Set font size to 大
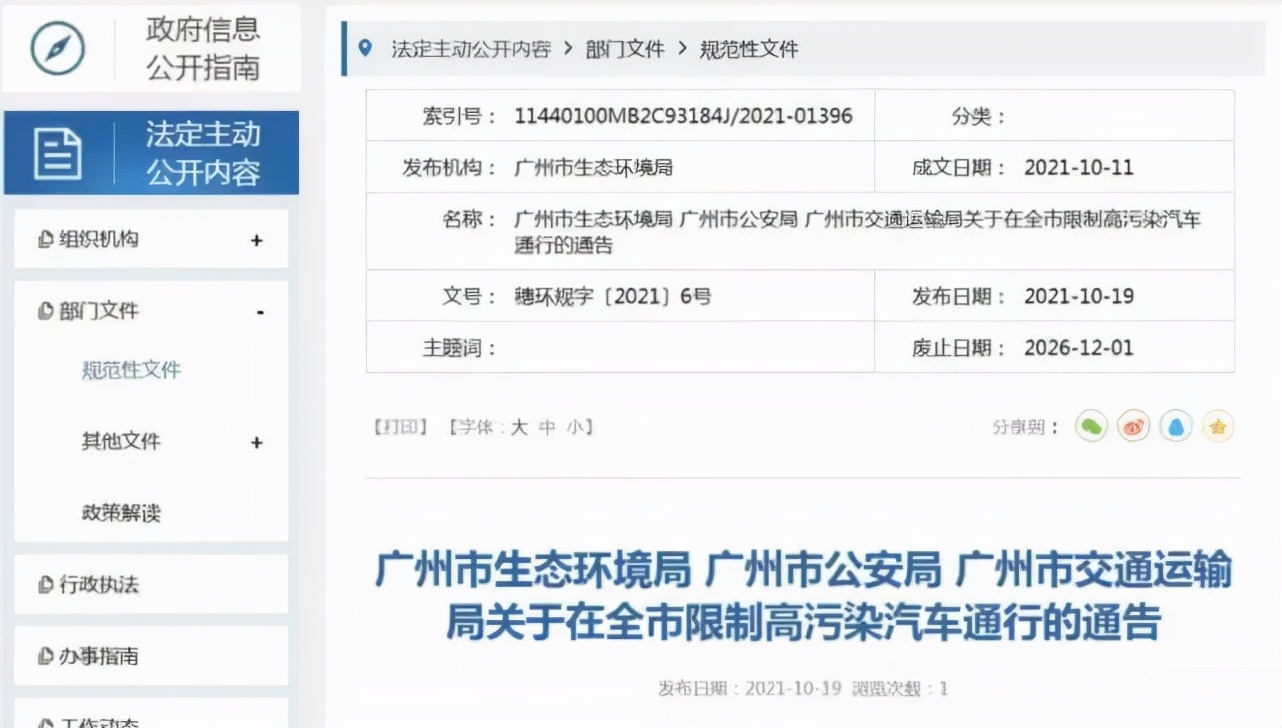Viewport: 1282px width, 728px height. coord(519,427)
